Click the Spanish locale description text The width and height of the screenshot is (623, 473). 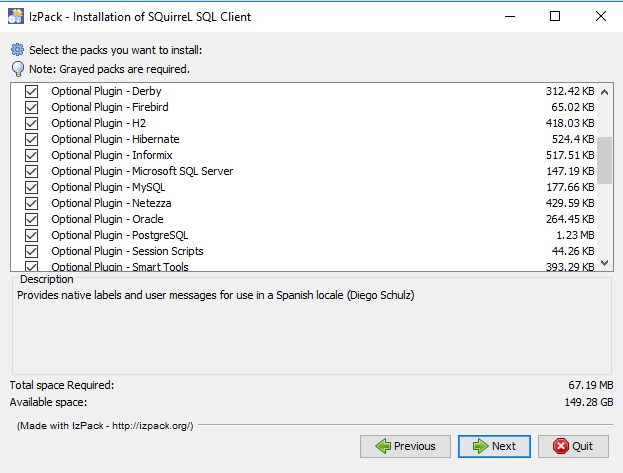click(216, 295)
